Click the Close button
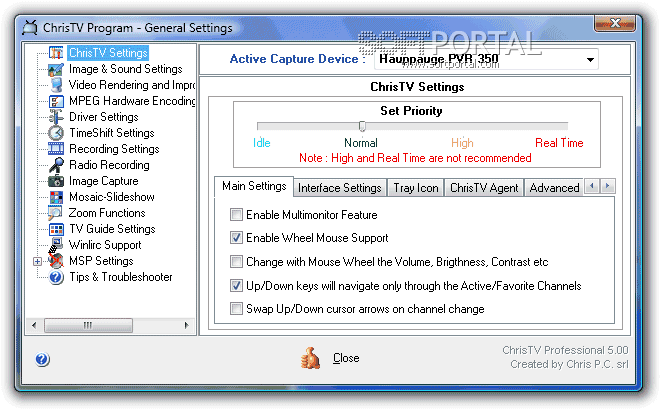661x410 pixels. click(346, 358)
